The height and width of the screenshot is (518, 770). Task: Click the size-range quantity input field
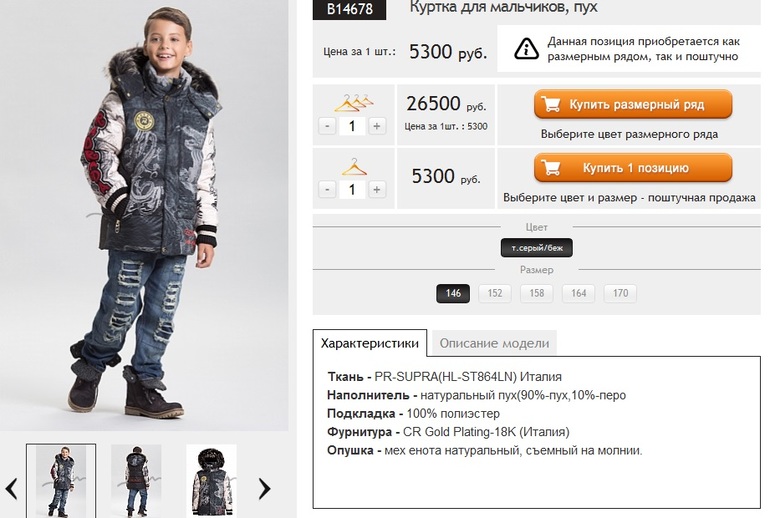[x=352, y=126]
